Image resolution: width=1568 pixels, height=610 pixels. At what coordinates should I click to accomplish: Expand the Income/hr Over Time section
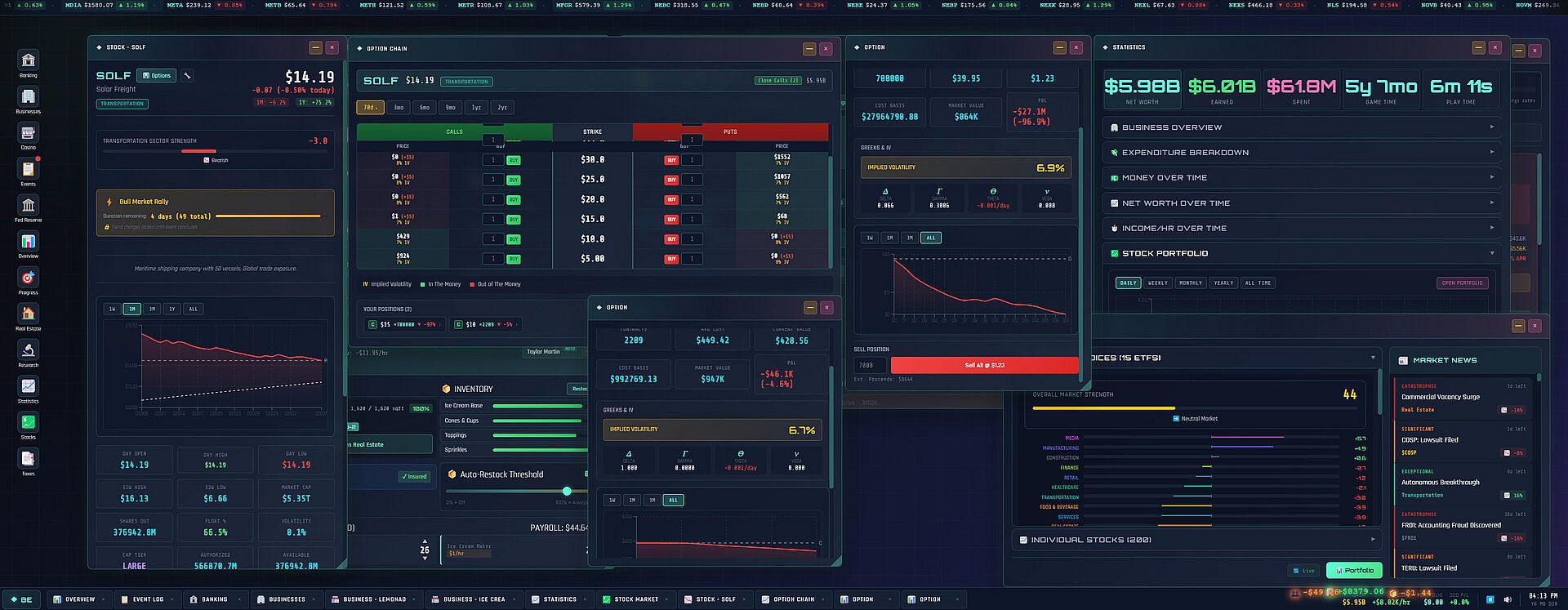[x=1303, y=229]
